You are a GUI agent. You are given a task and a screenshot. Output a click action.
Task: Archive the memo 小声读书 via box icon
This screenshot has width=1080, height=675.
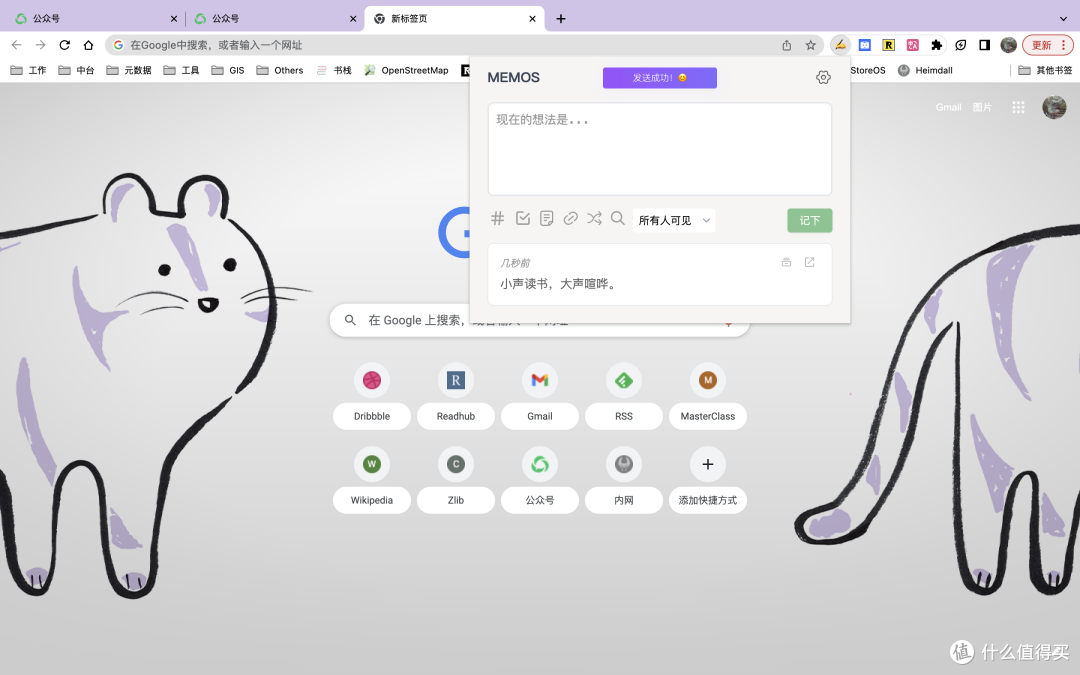pyautogui.click(x=786, y=262)
